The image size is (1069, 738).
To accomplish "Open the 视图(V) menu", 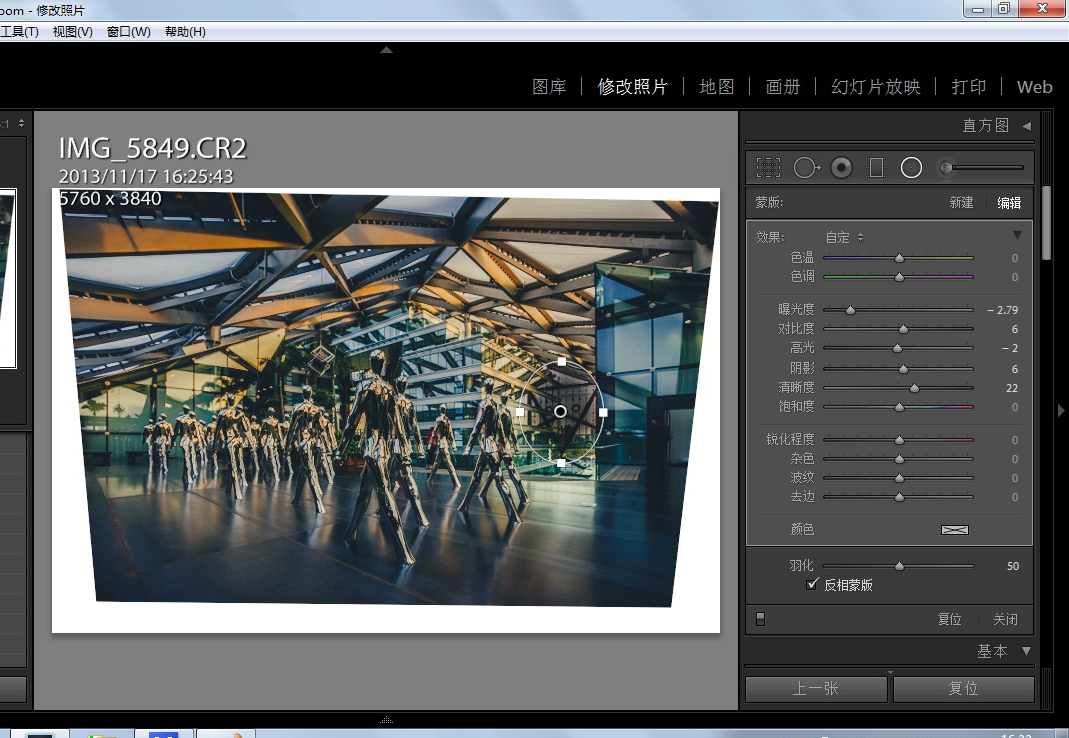I will [x=72, y=31].
